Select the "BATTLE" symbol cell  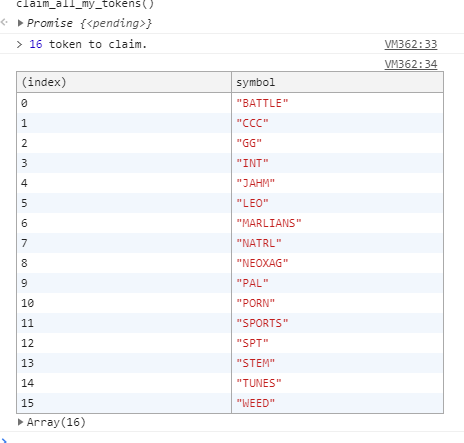337,103
